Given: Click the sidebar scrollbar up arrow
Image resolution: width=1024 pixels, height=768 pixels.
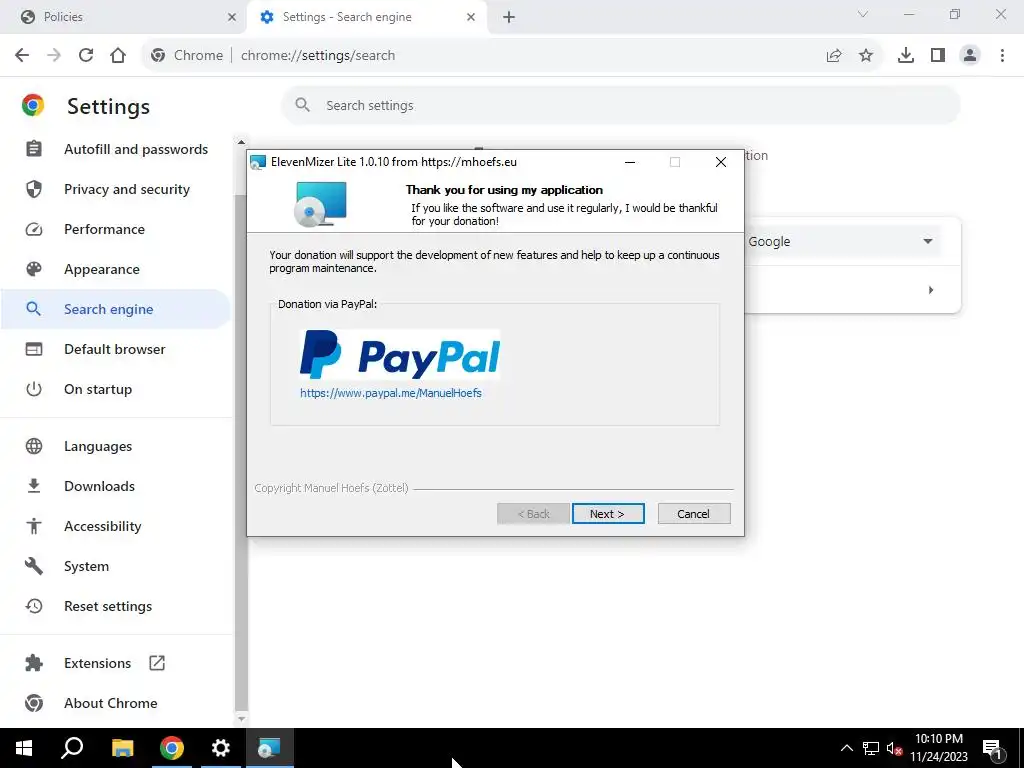Looking at the screenshot, I should click(x=241, y=142).
